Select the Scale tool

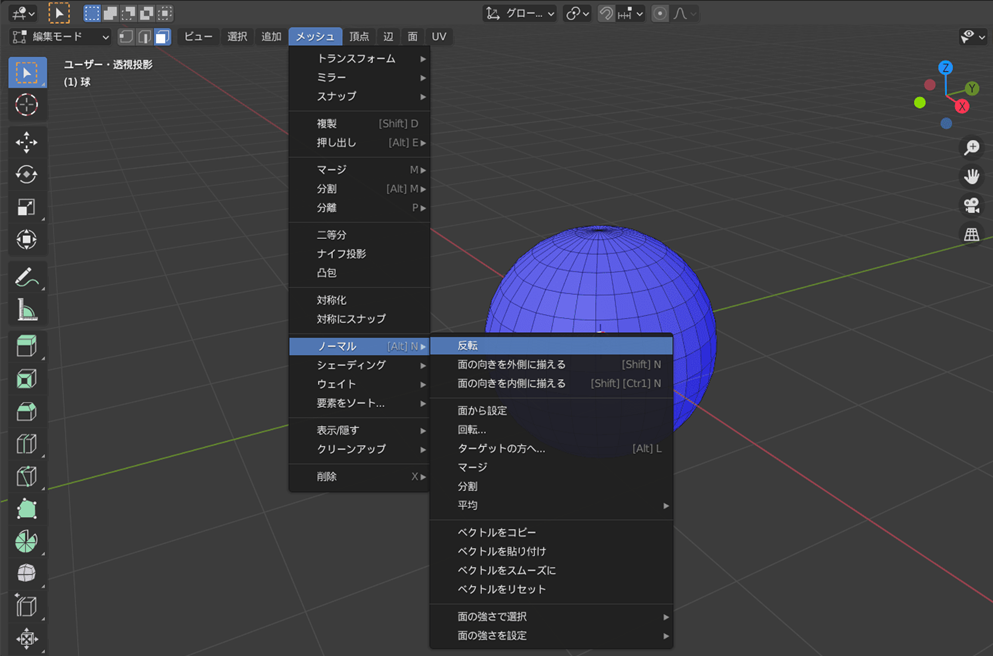pos(27,206)
